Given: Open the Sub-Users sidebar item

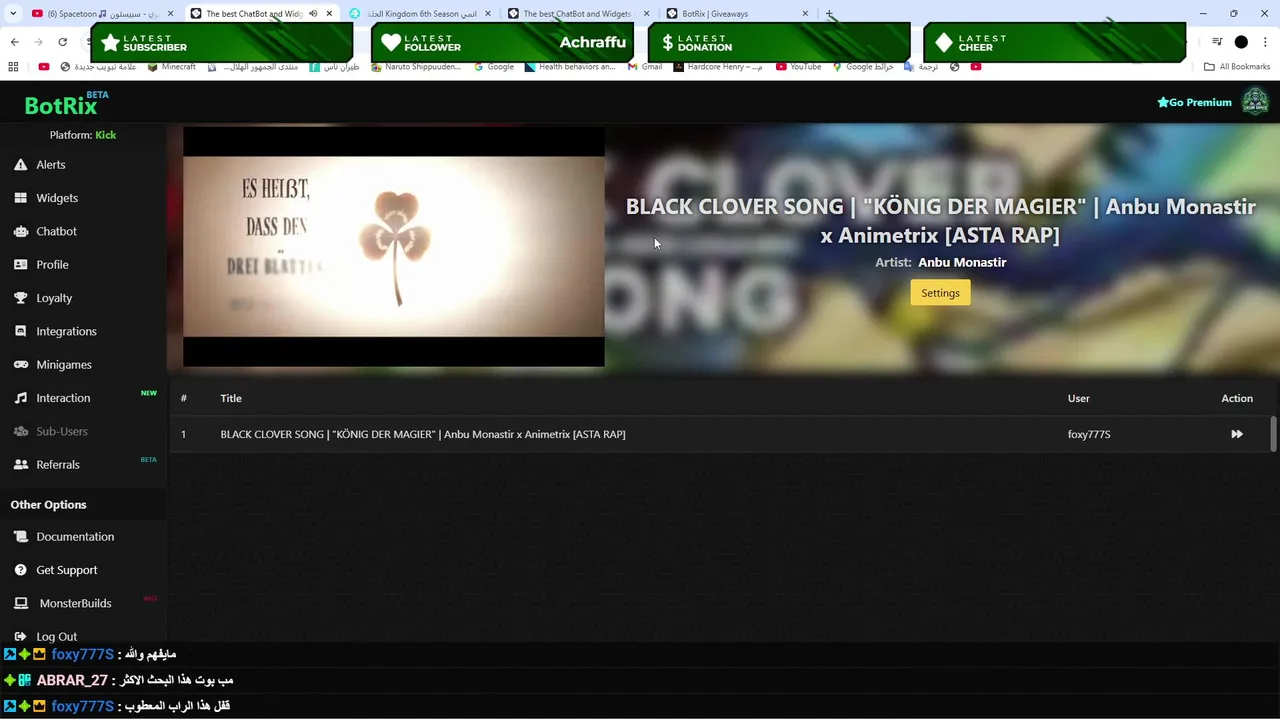Looking at the screenshot, I should click(x=62, y=431).
